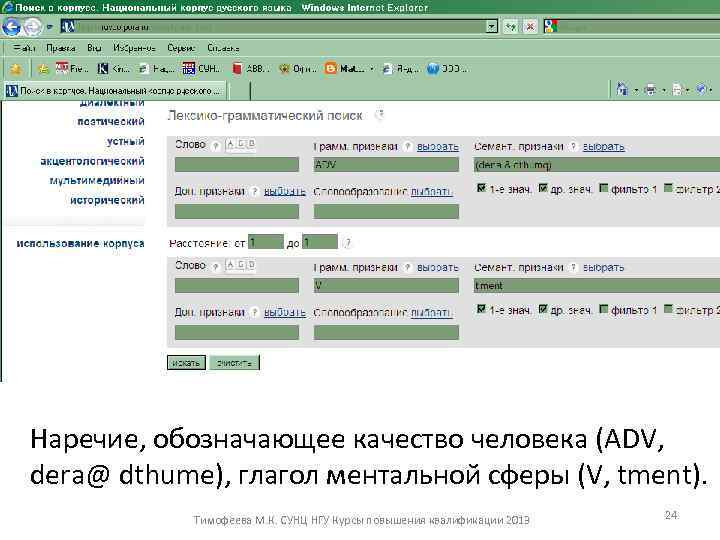The height and width of the screenshot is (540, 720).
Task: Open the устный corpus link
Action: [x=125, y=141]
